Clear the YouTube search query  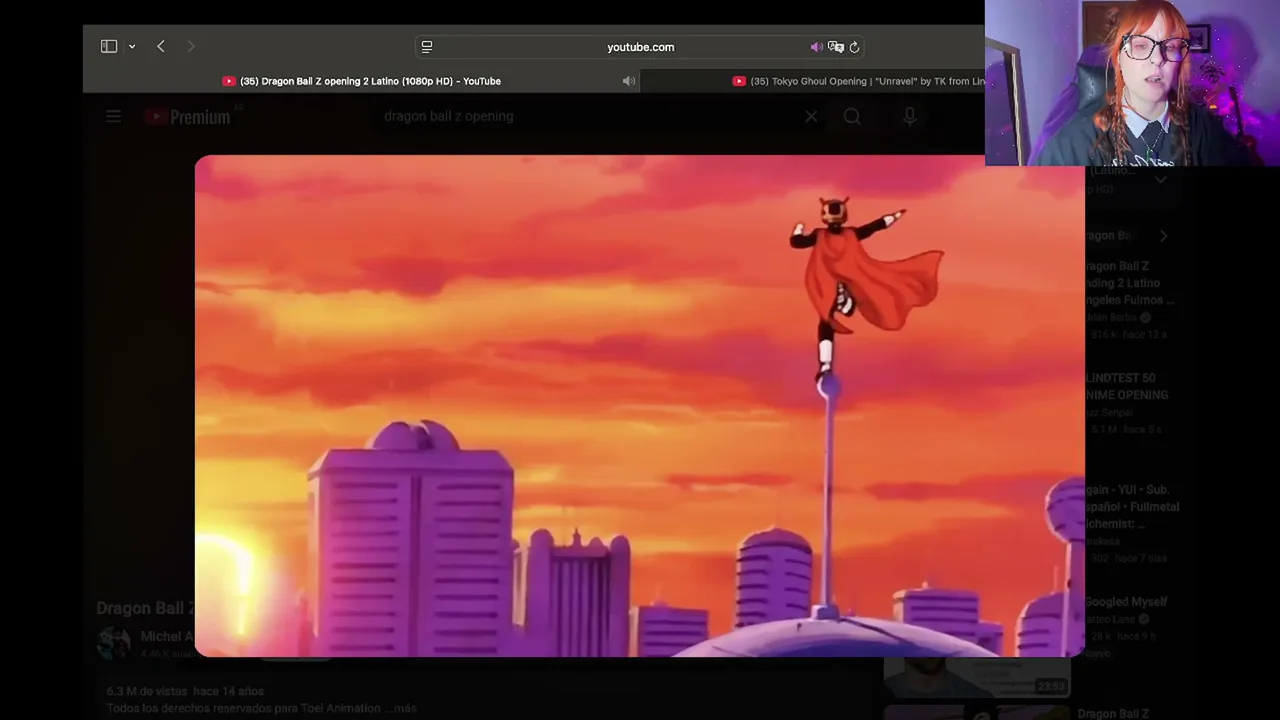point(811,117)
